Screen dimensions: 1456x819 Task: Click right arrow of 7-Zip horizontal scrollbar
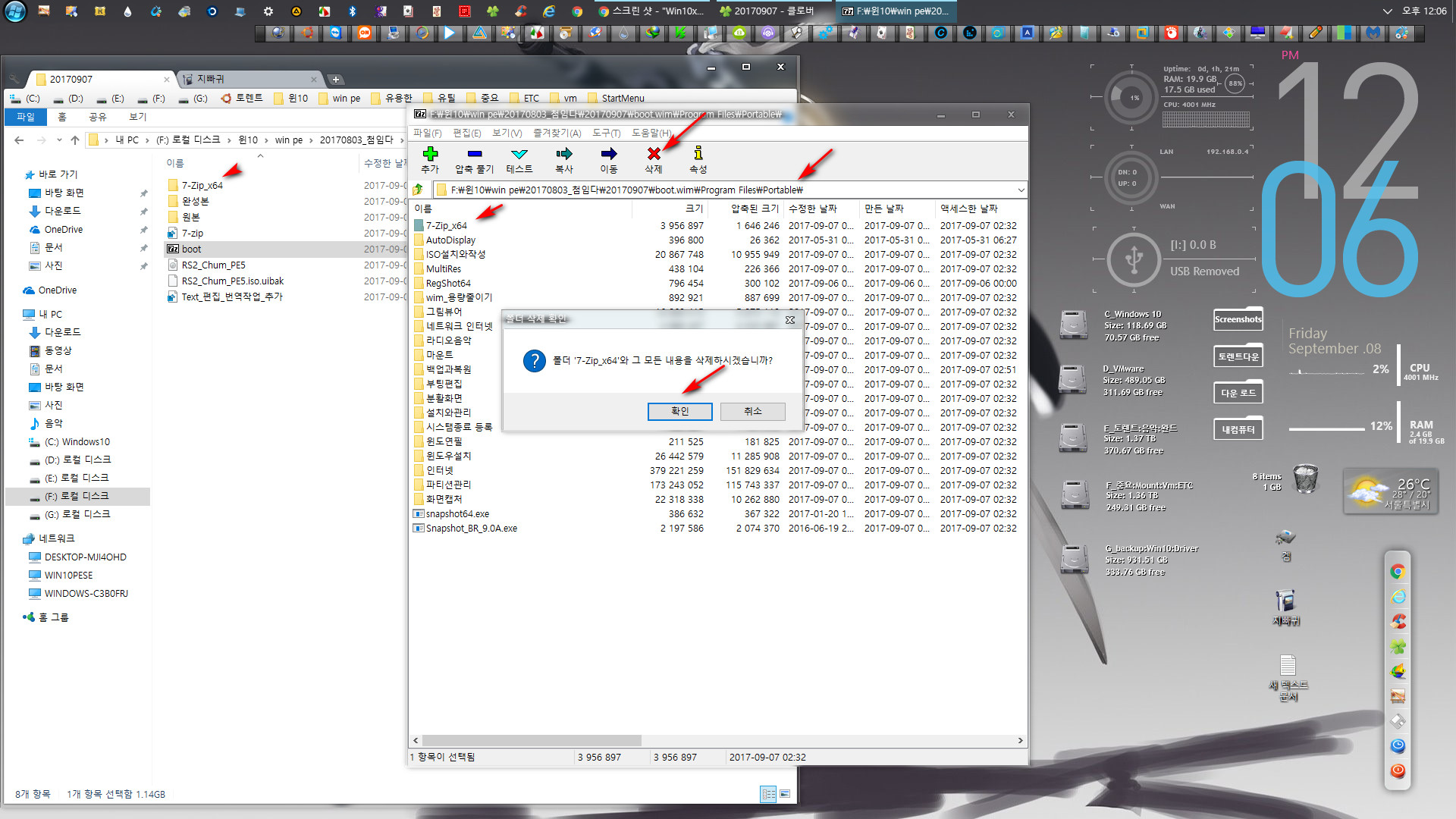click(1020, 740)
